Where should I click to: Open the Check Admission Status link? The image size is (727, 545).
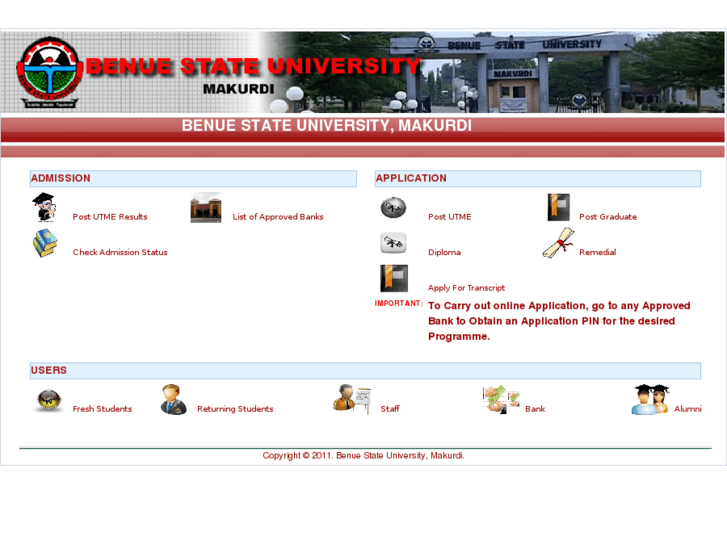click(x=120, y=252)
